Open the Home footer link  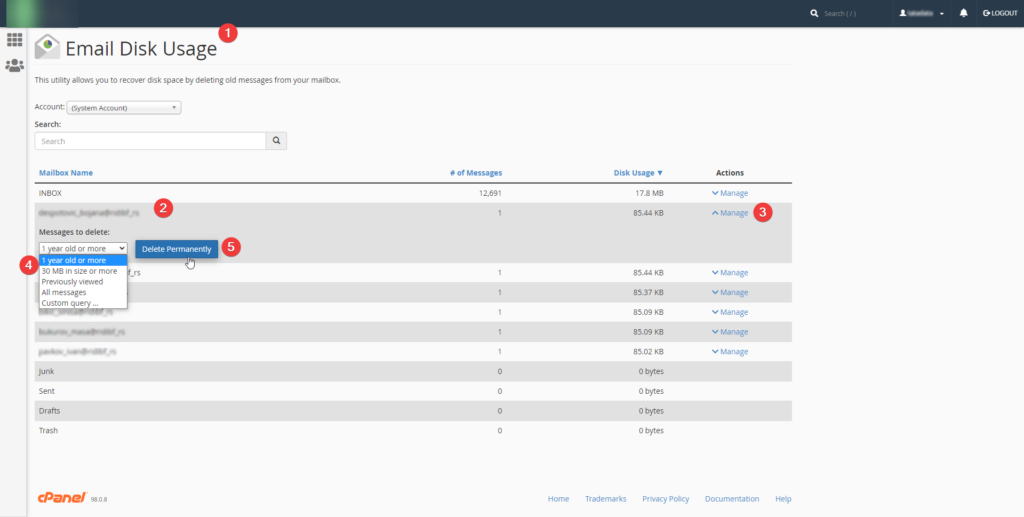click(558, 499)
